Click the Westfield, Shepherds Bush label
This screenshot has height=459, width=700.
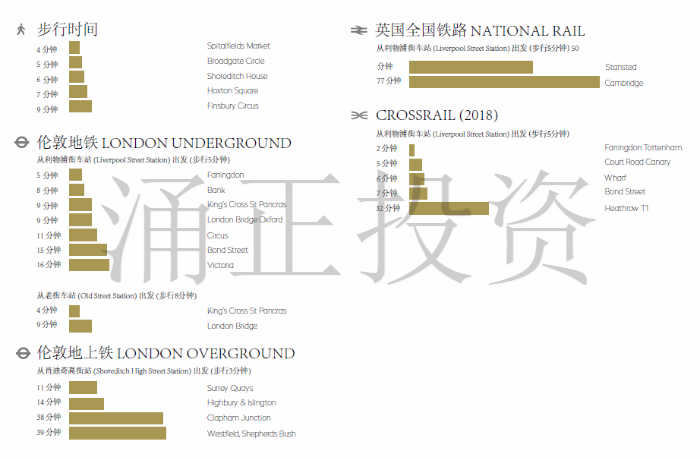click(x=251, y=434)
